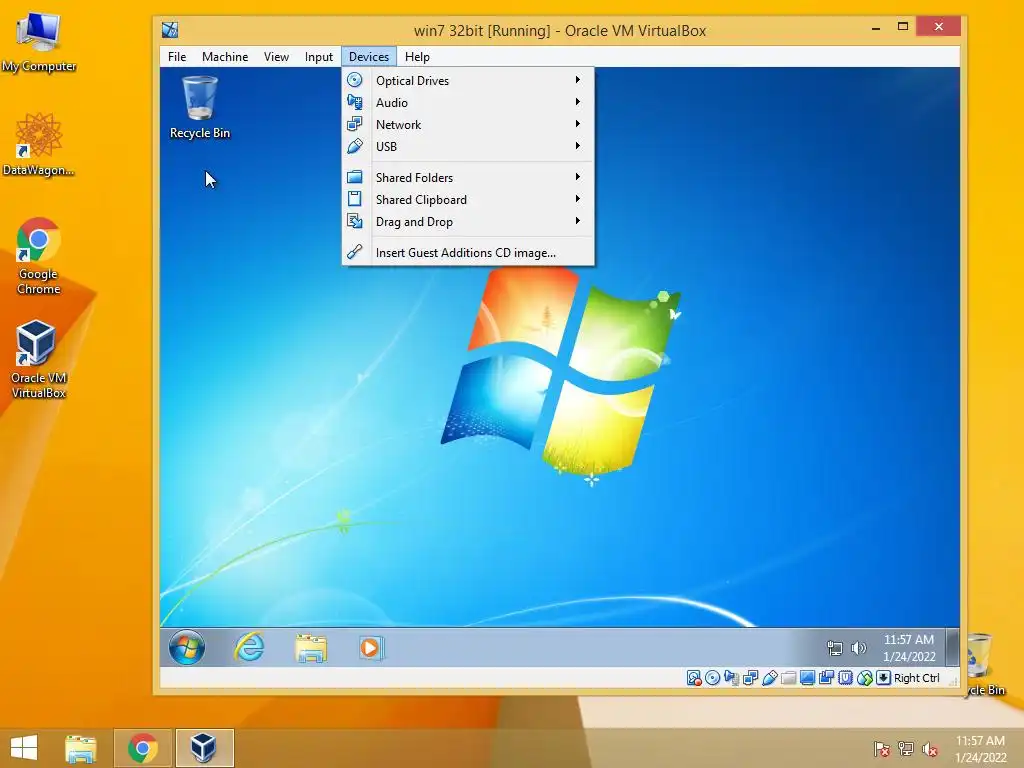1024x768 pixels.
Task: Click the shared folders status bar icon
Action: pos(788,678)
